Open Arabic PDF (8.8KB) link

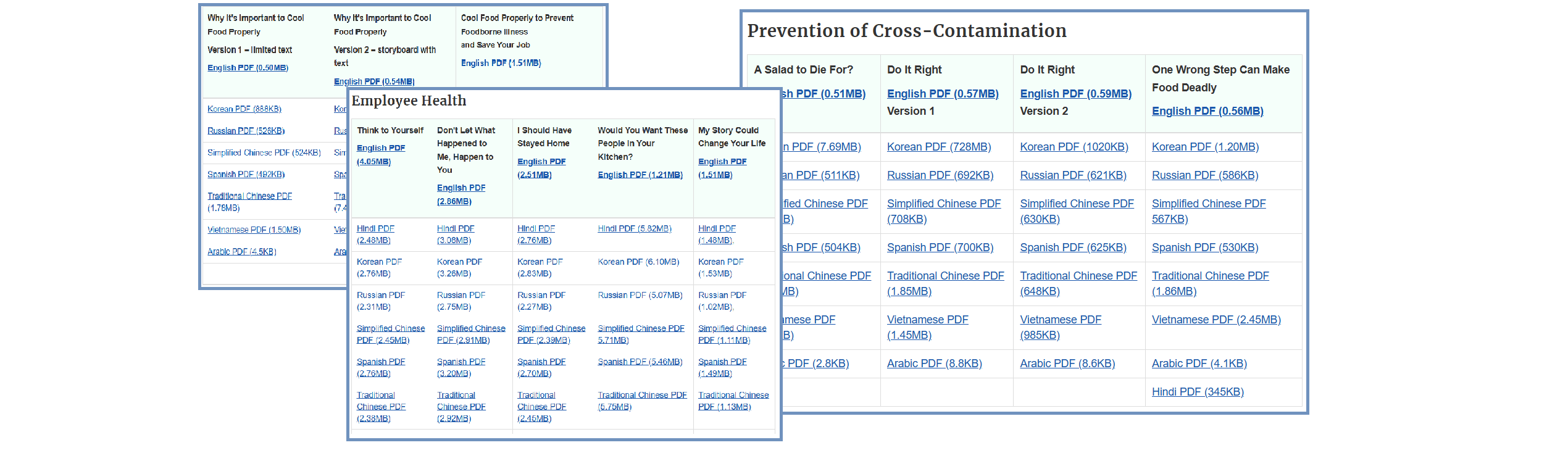click(x=934, y=364)
